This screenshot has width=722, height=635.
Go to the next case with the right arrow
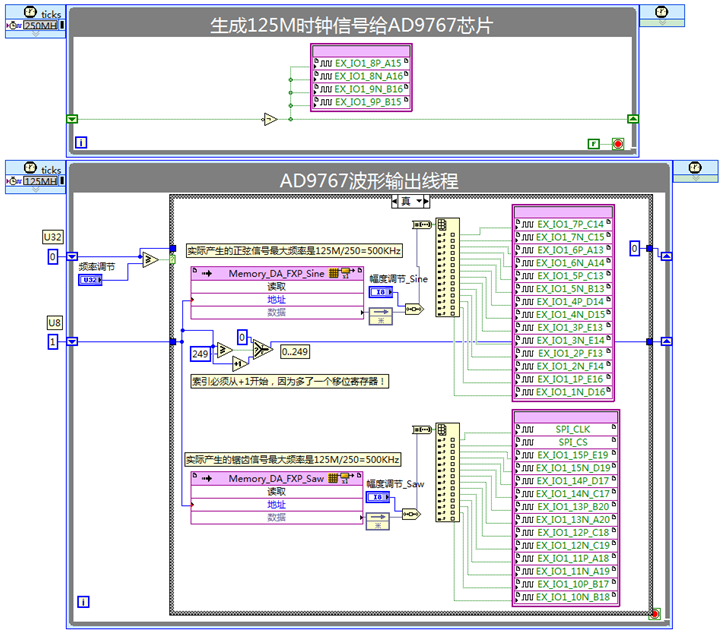click(x=427, y=201)
